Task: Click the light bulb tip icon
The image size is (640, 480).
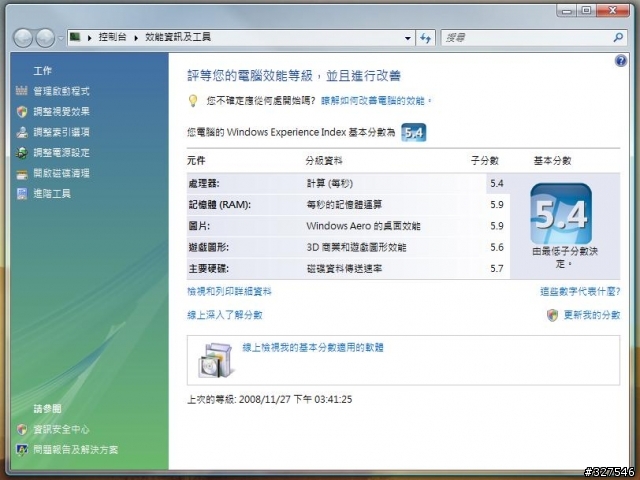Action: [193, 100]
